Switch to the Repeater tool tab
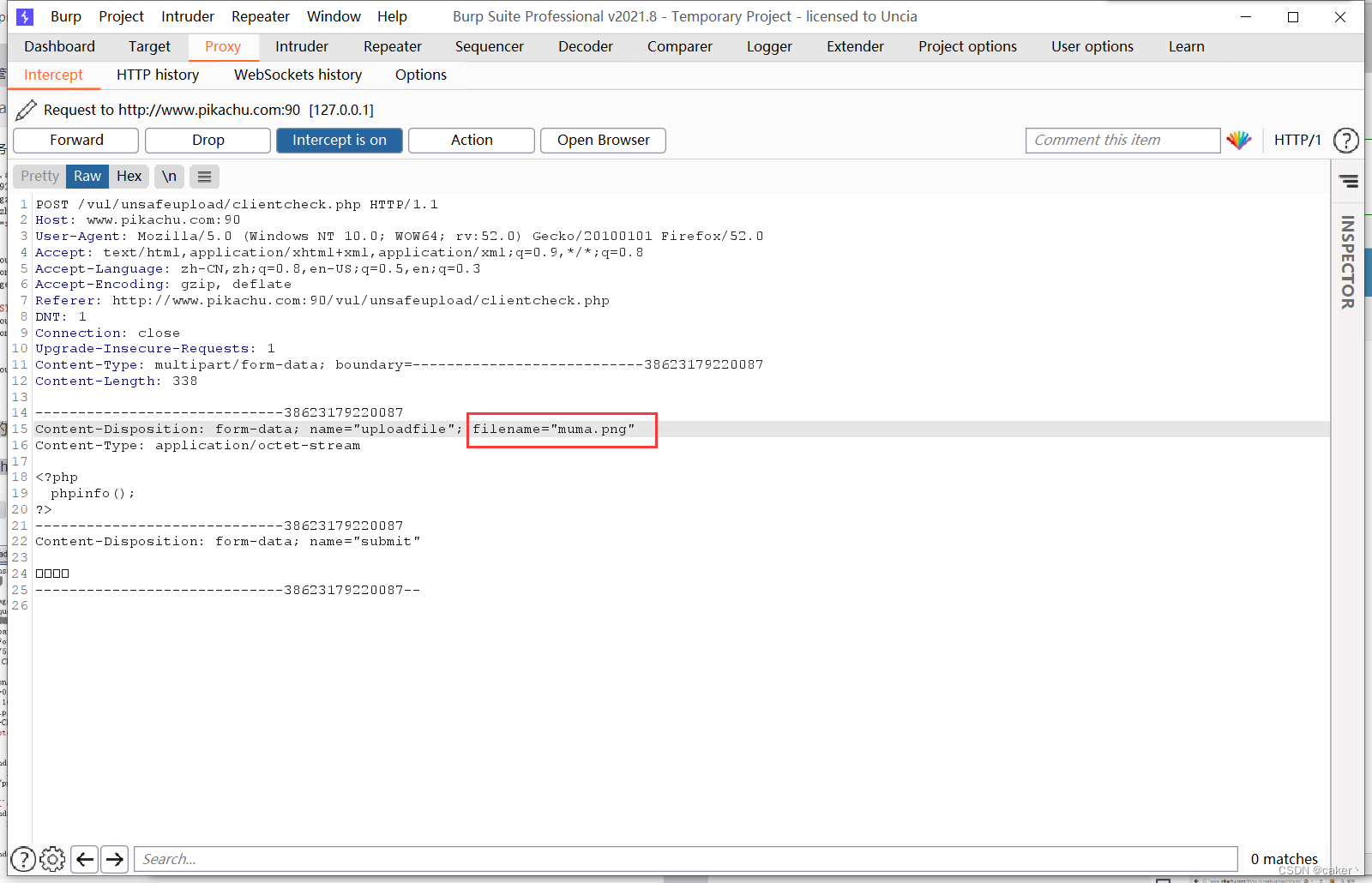1372x883 pixels. [393, 46]
